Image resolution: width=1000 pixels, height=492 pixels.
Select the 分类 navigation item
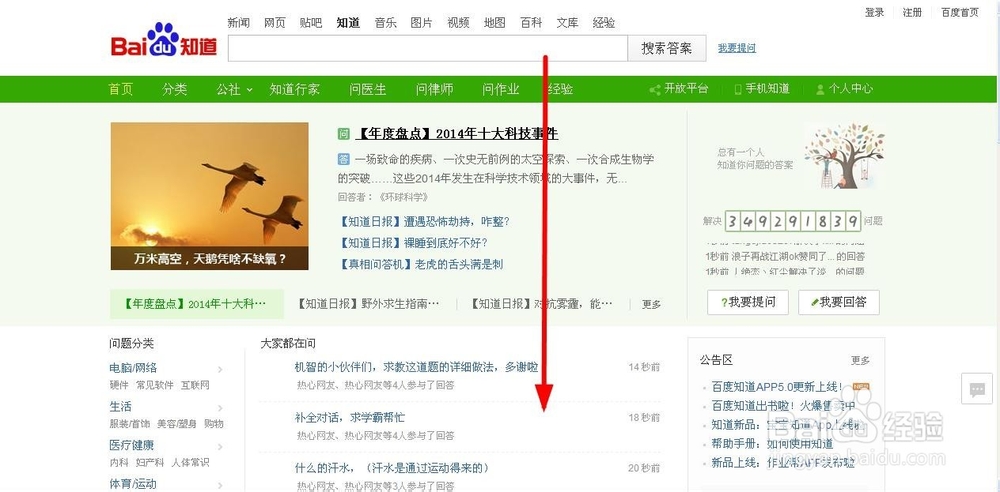[x=175, y=89]
